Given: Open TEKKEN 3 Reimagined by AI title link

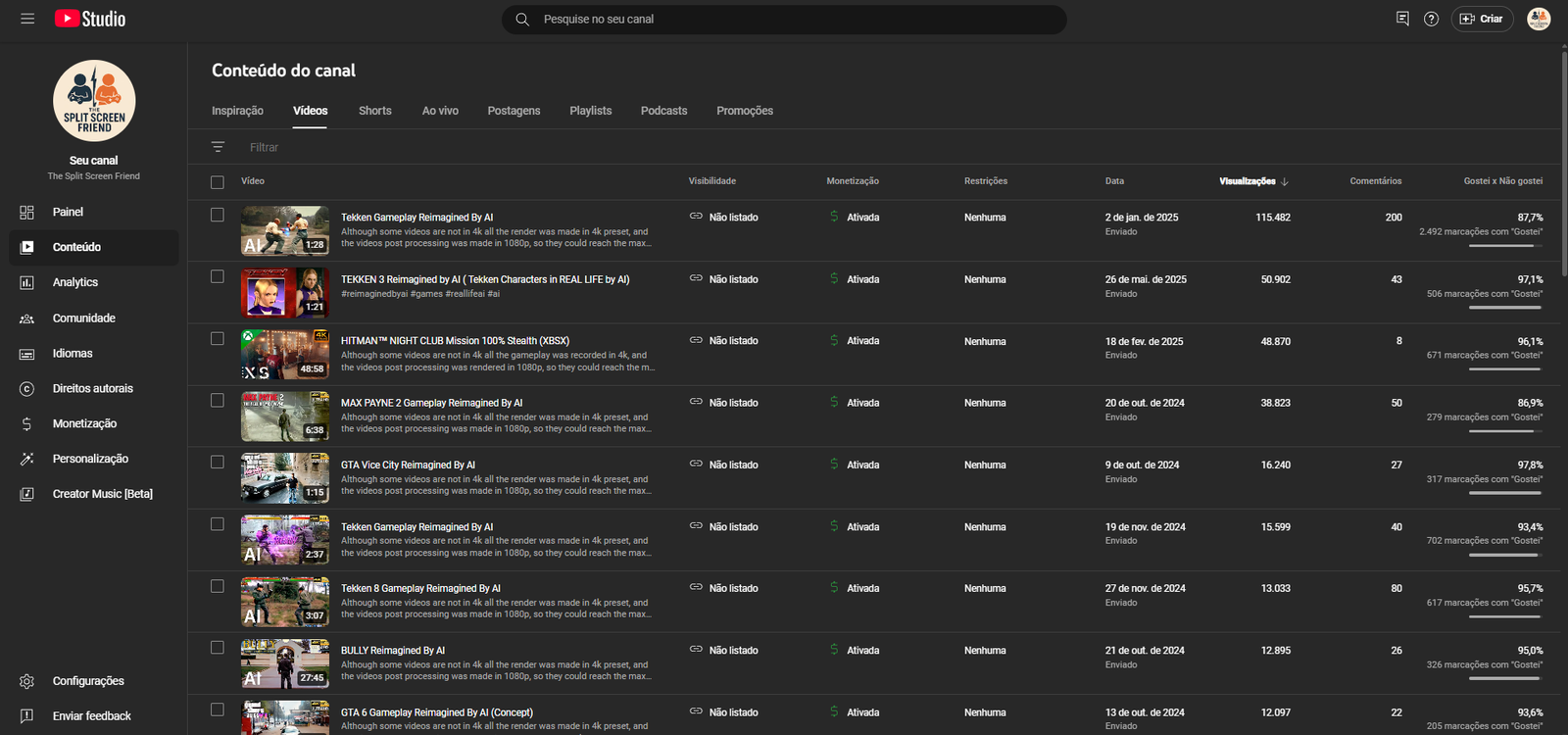Looking at the screenshot, I should click(485, 279).
